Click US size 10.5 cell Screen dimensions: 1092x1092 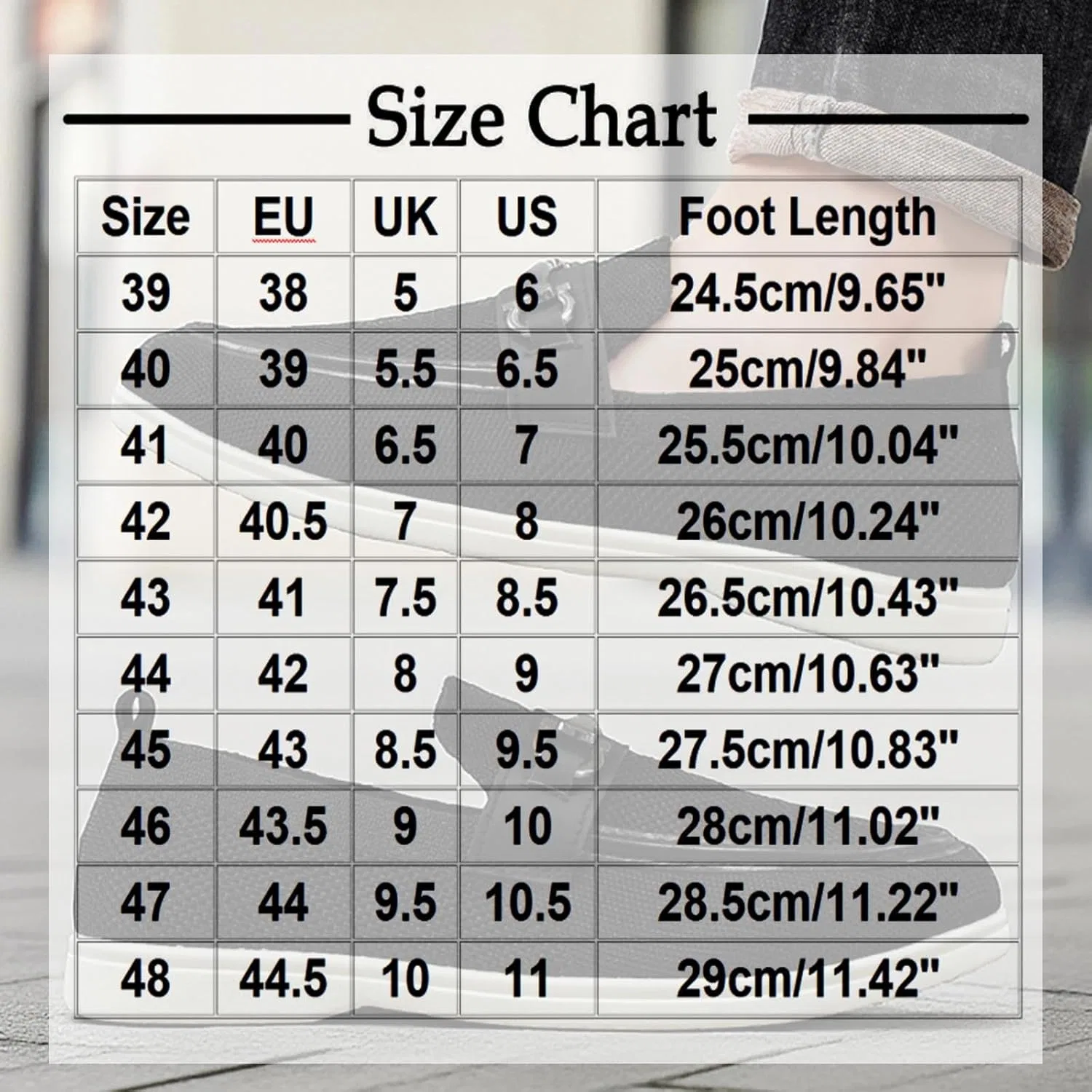coord(527,903)
